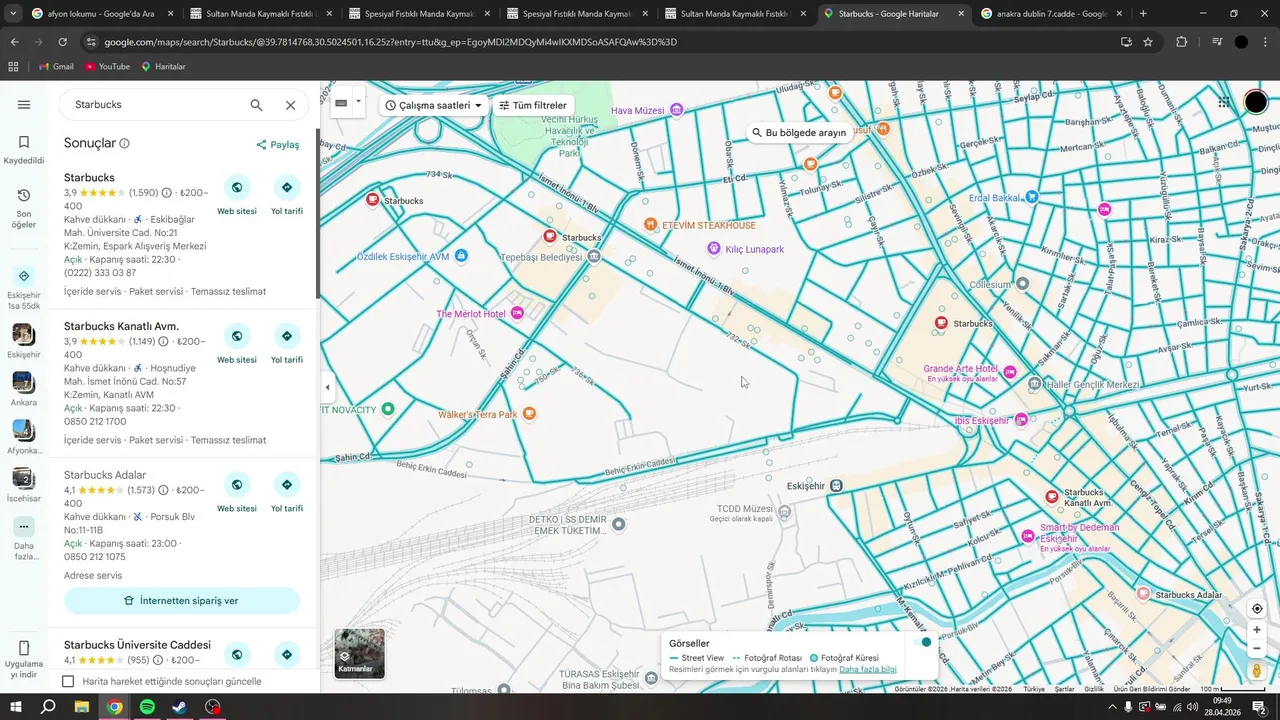Click Yol tarifi for Starbucks Kanatlı Avm.
This screenshot has height=720, width=1280.
pyautogui.click(x=287, y=344)
